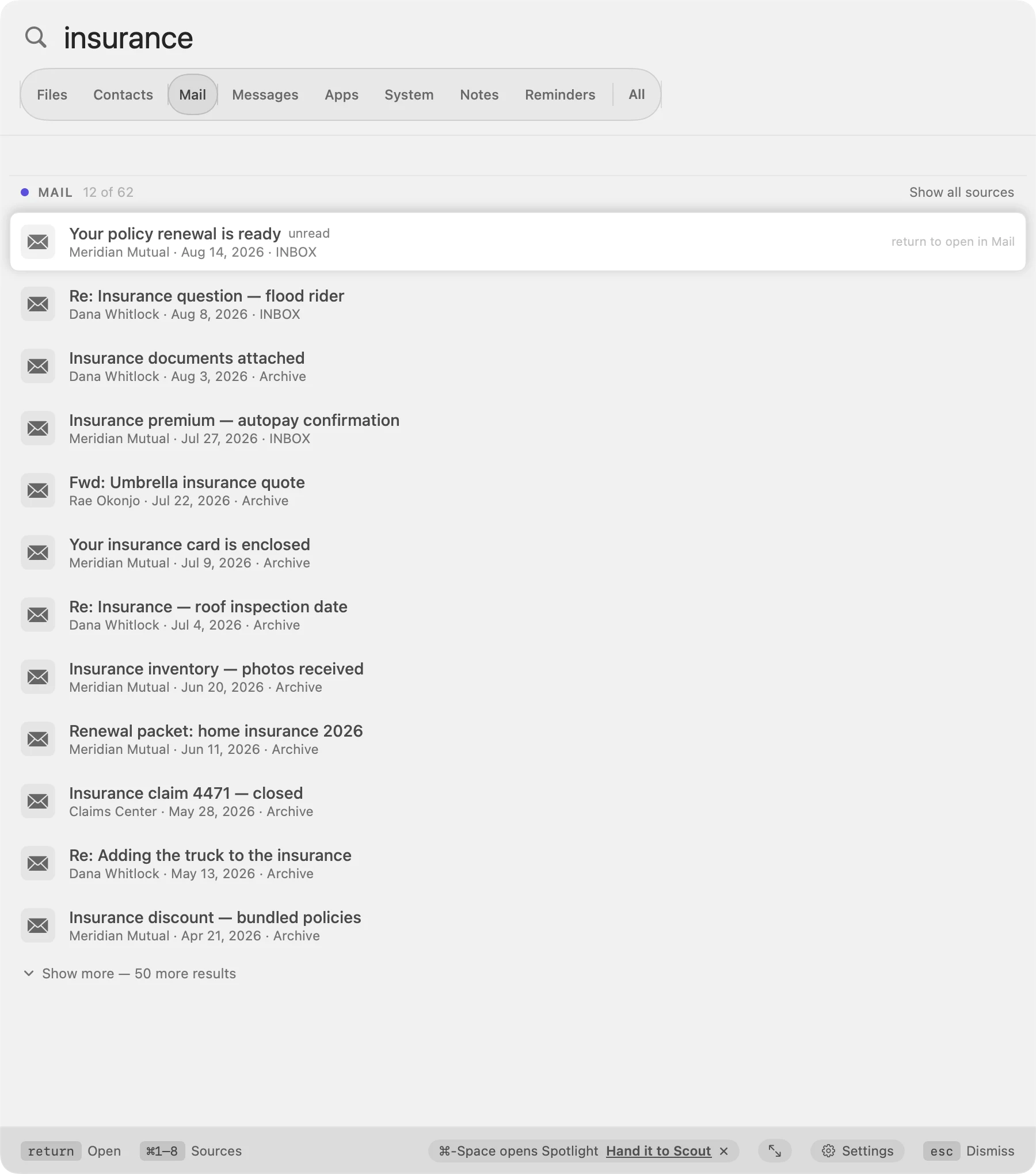Click the mail envelope icon for flood rider email
This screenshot has width=1036, height=1174.
pos(38,304)
